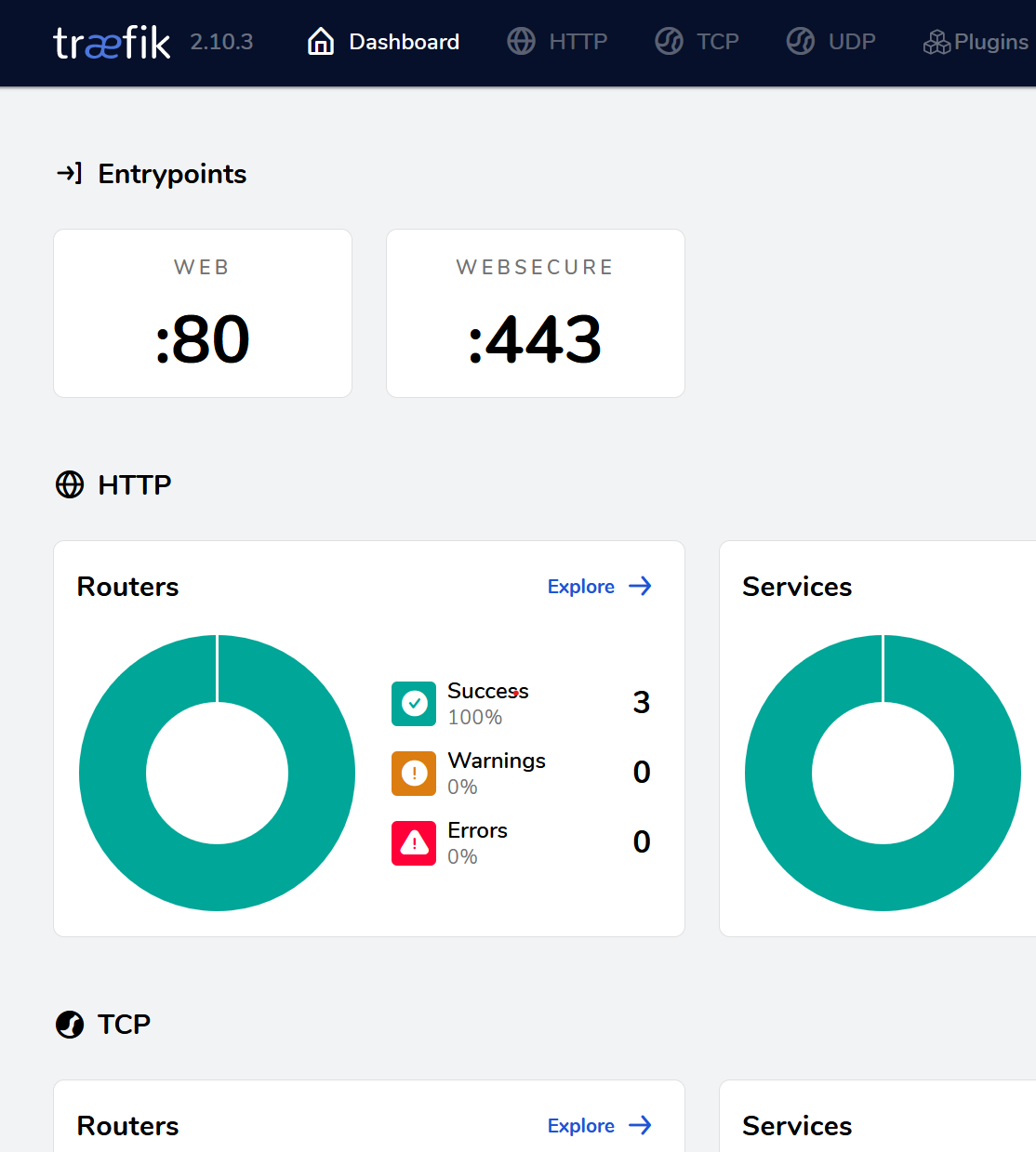Select the WEBSECURE :443 entrypoint card

[536, 313]
